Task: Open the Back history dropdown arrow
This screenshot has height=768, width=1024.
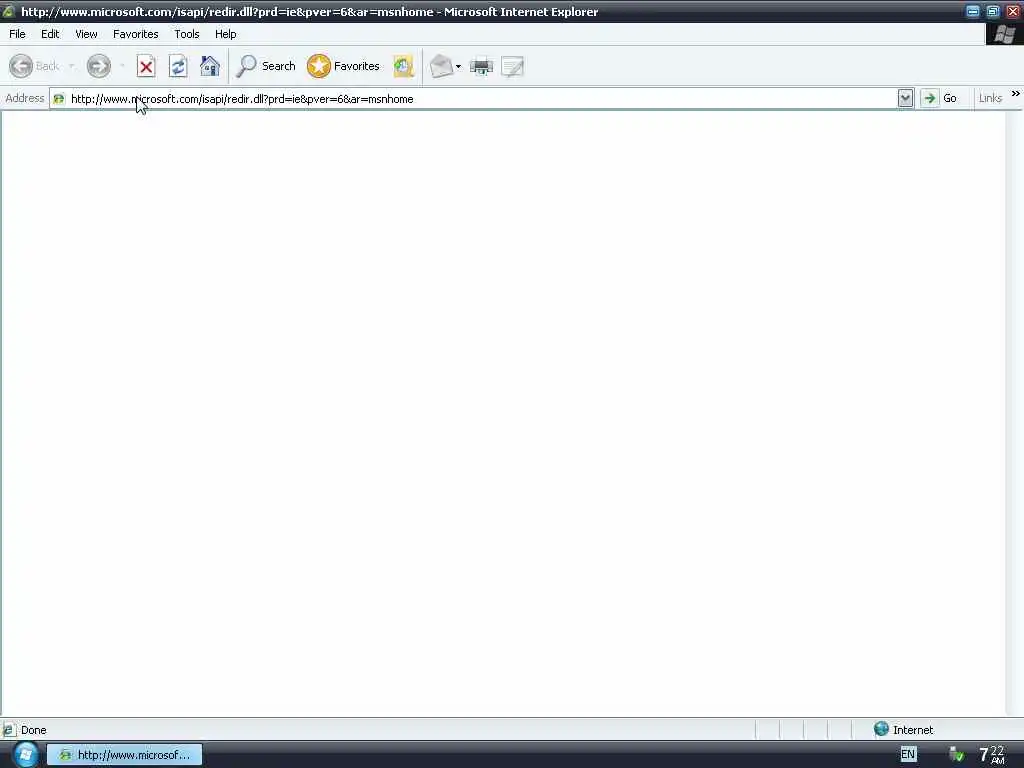Action: point(71,66)
